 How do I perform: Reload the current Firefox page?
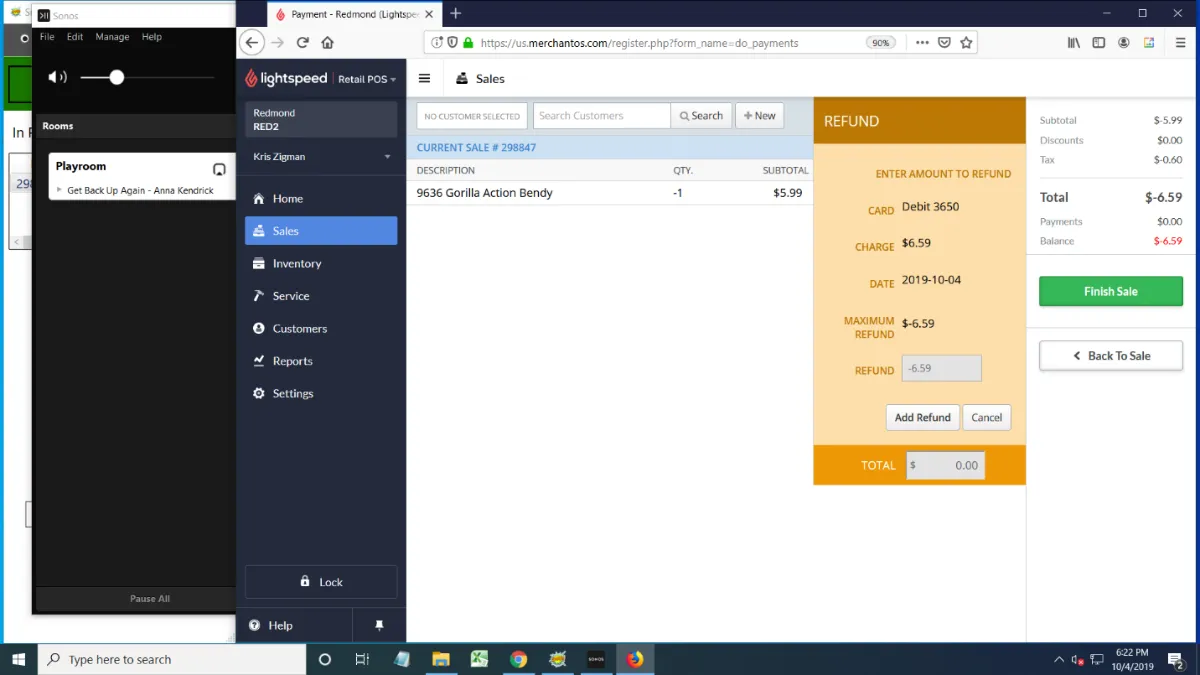pos(303,43)
